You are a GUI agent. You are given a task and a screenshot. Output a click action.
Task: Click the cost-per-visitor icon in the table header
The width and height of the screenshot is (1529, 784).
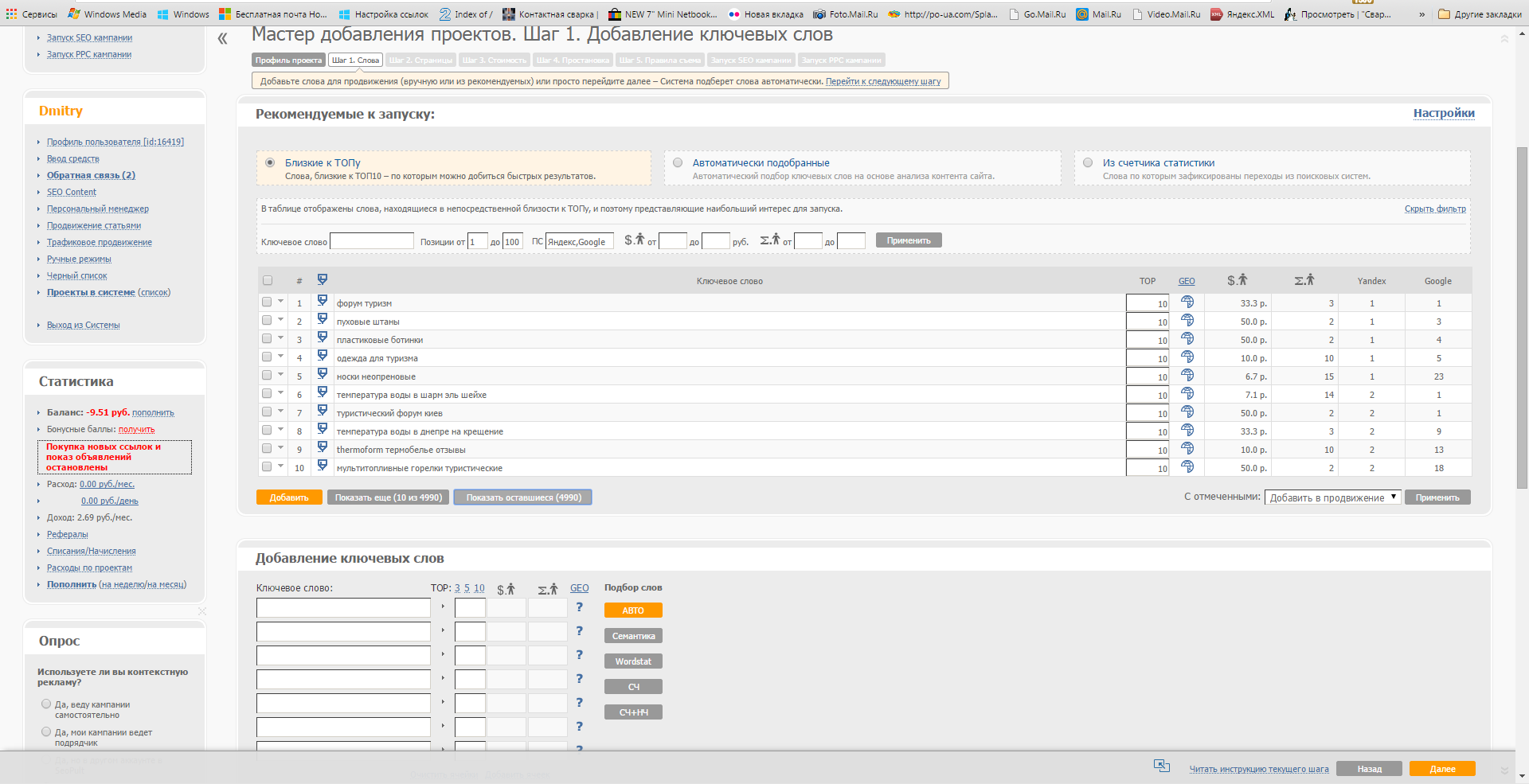(1237, 280)
